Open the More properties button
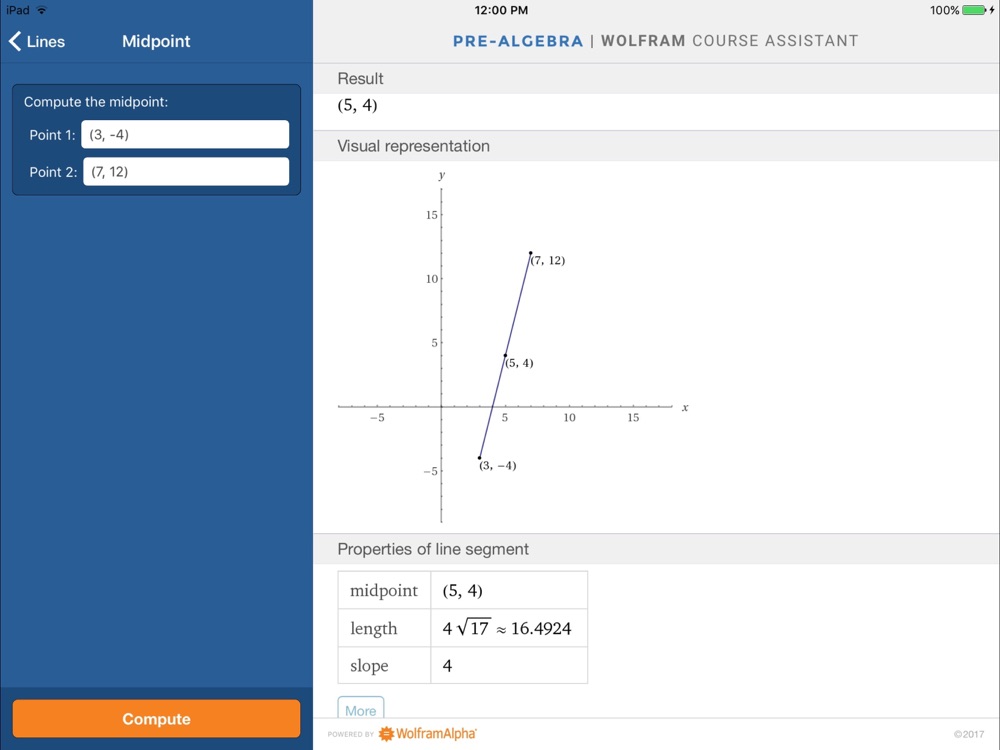 (x=360, y=709)
